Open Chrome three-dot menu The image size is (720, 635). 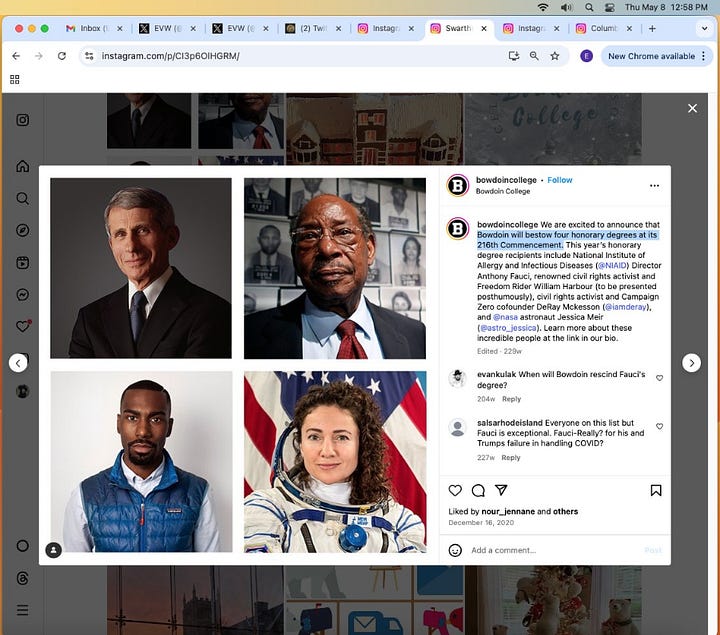pyautogui.click(x=703, y=56)
